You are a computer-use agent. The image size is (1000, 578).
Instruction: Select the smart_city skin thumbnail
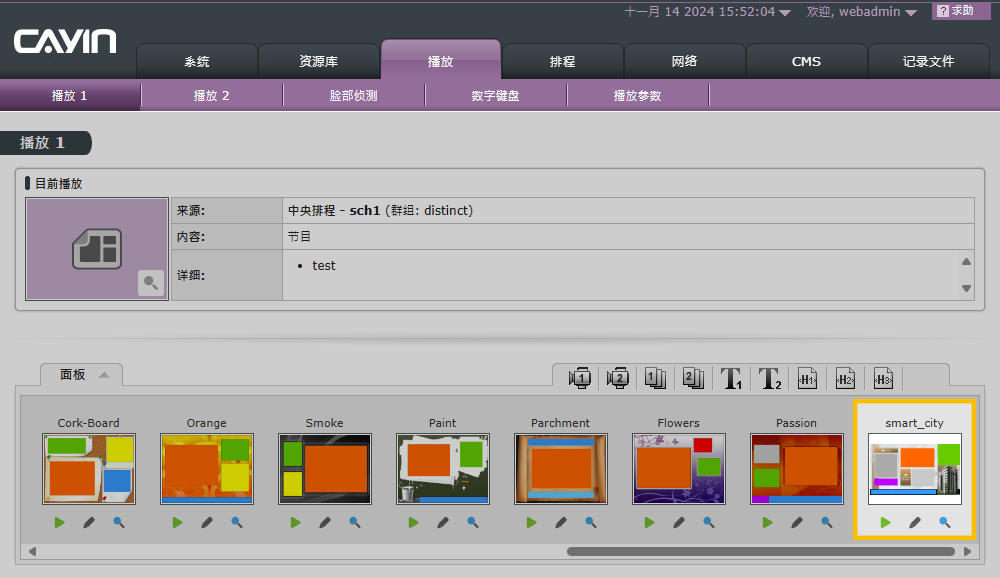[915, 469]
